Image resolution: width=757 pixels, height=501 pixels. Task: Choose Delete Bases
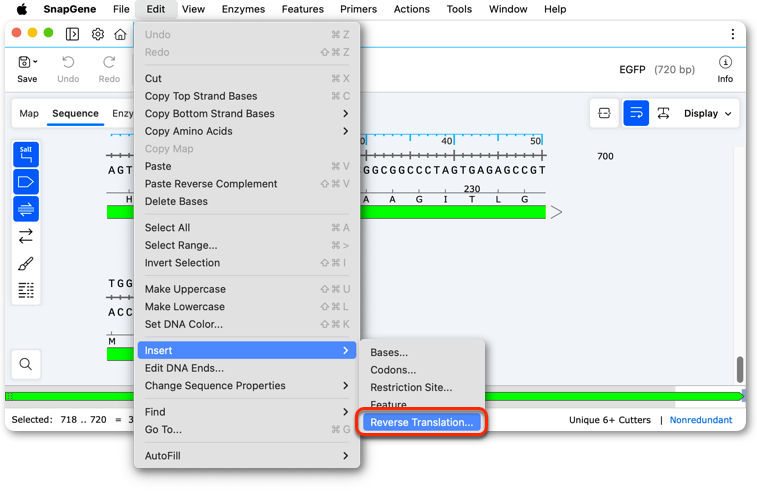[x=247, y=201]
